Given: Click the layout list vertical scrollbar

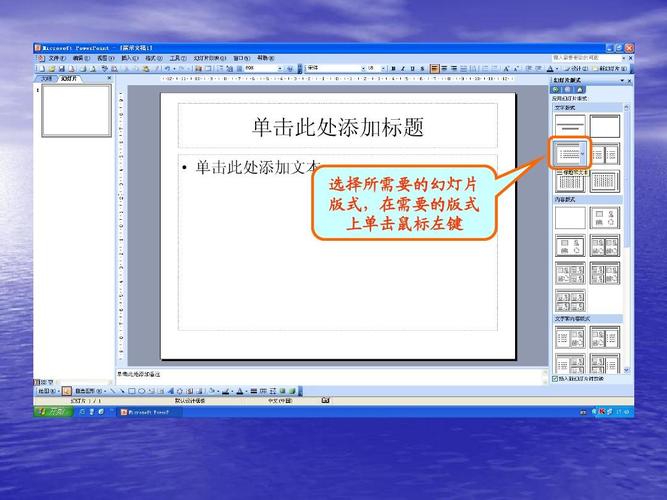Looking at the screenshot, I should 626,238.
